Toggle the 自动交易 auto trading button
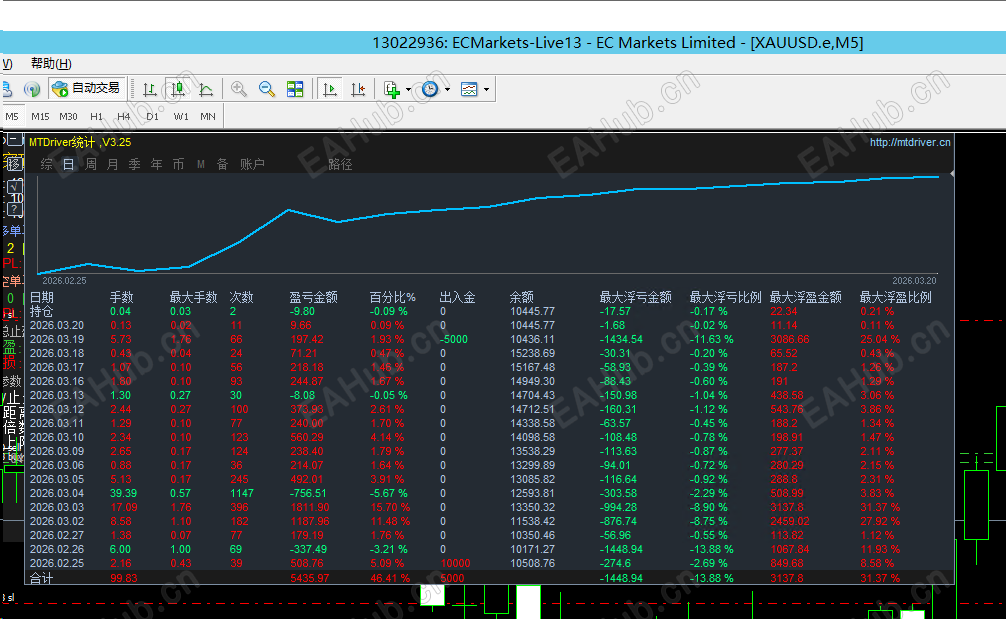Screen dimensions: 1006x619 point(87,89)
